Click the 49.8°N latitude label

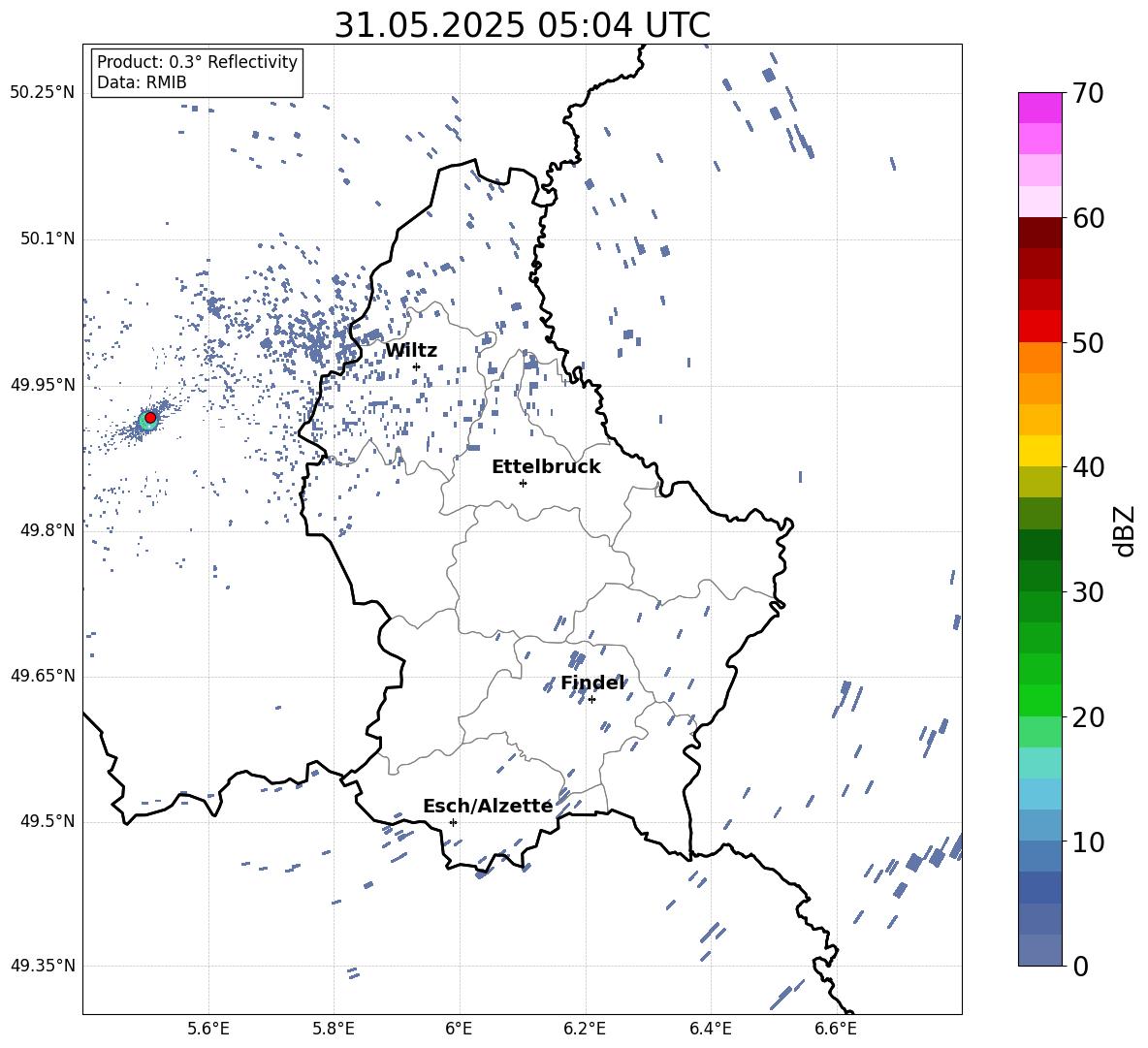(x=48, y=530)
